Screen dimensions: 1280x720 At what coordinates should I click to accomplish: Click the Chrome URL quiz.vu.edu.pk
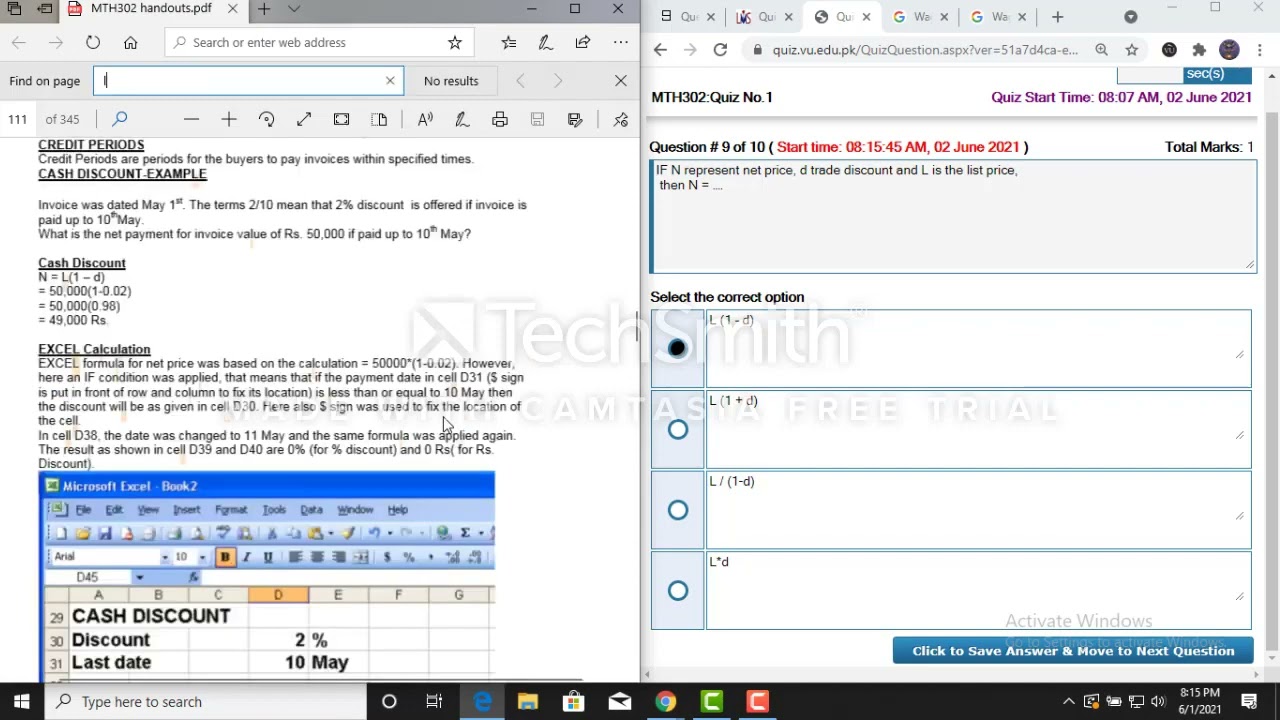(x=925, y=50)
